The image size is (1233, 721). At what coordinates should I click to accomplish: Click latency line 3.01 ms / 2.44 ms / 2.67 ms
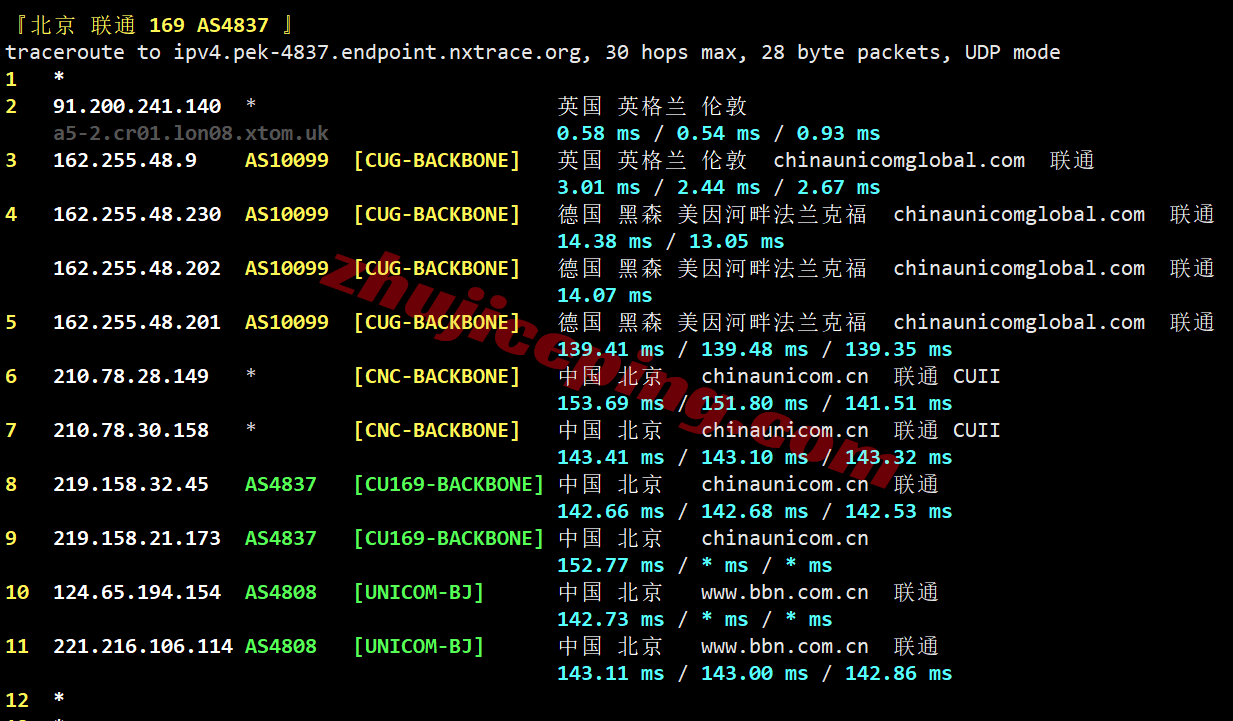point(719,187)
